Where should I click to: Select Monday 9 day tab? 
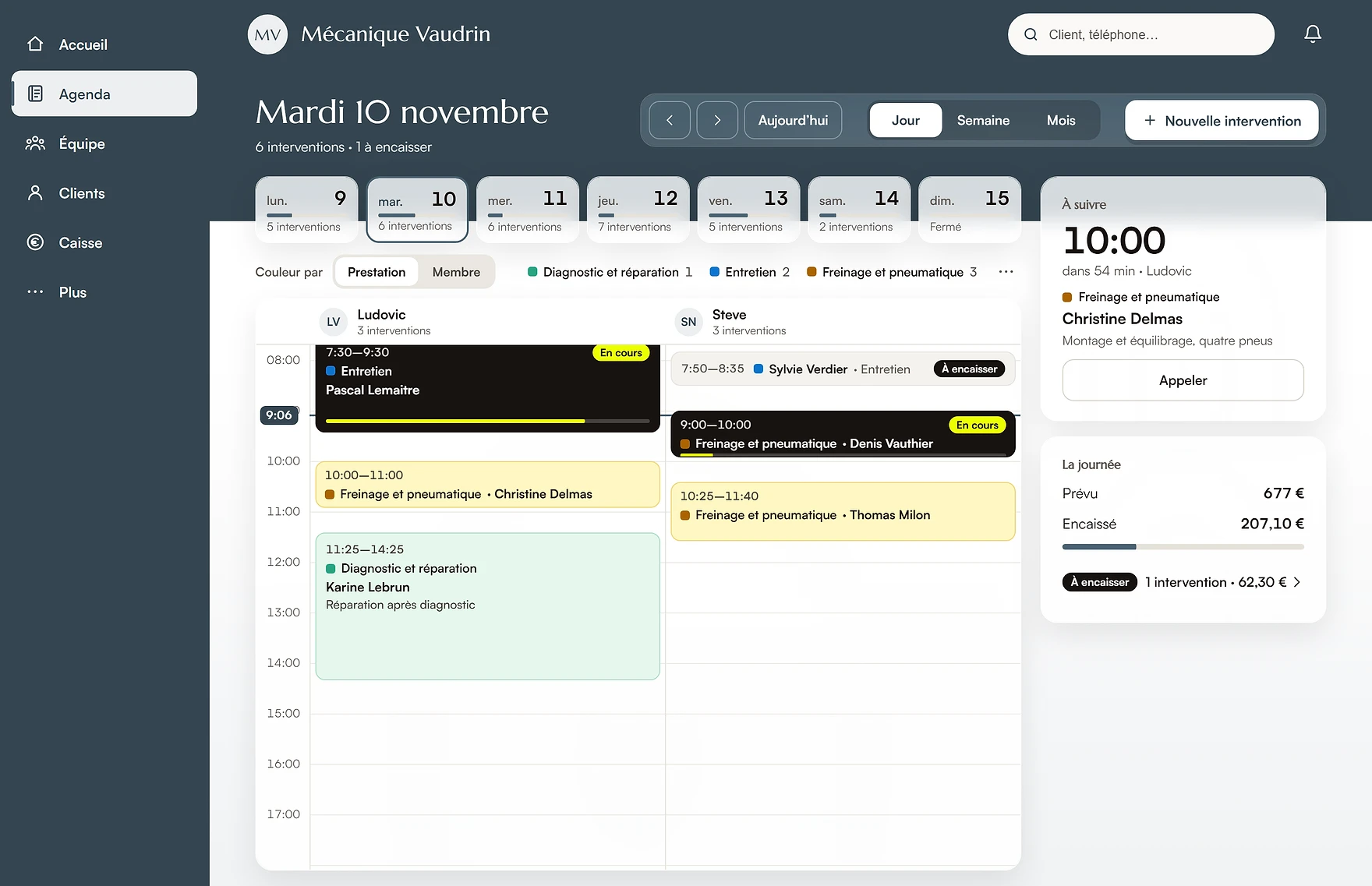[x=306, y=210]
